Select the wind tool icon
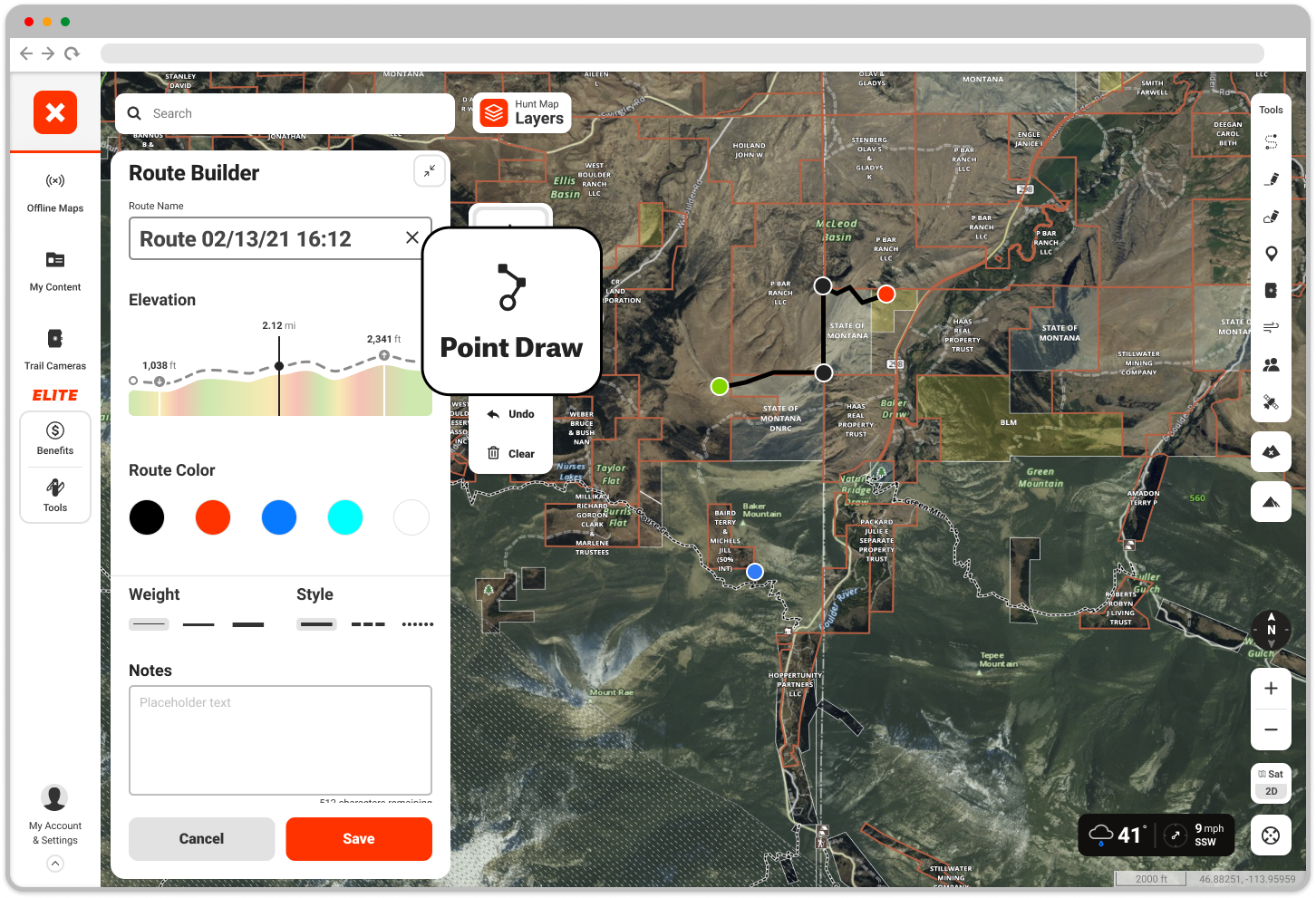This screenshot has height=898, width=1316. [x=1271, y=327]
